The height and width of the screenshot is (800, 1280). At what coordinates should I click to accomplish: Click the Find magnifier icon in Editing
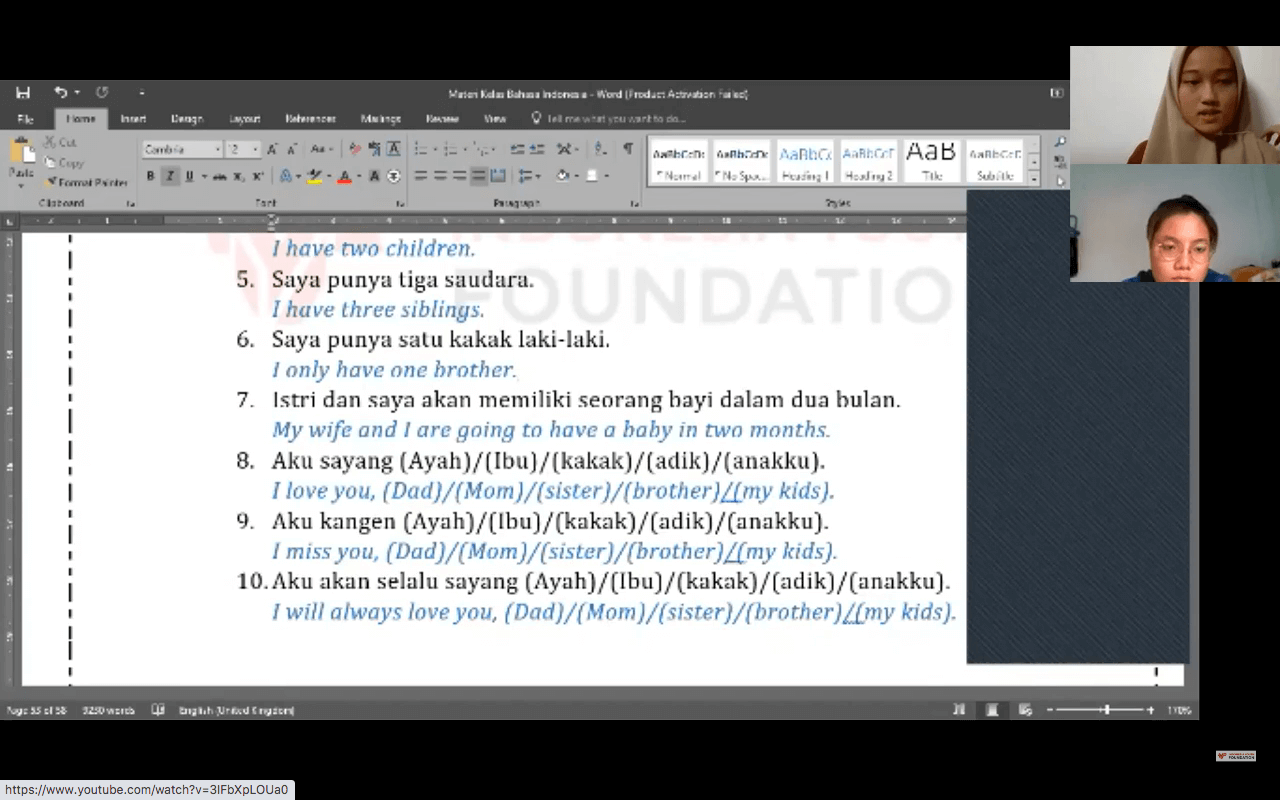point(1060,143)
